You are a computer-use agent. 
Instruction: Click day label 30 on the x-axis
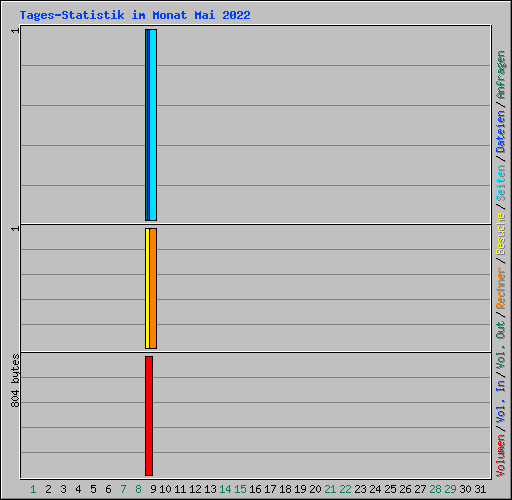click(465, 489)
